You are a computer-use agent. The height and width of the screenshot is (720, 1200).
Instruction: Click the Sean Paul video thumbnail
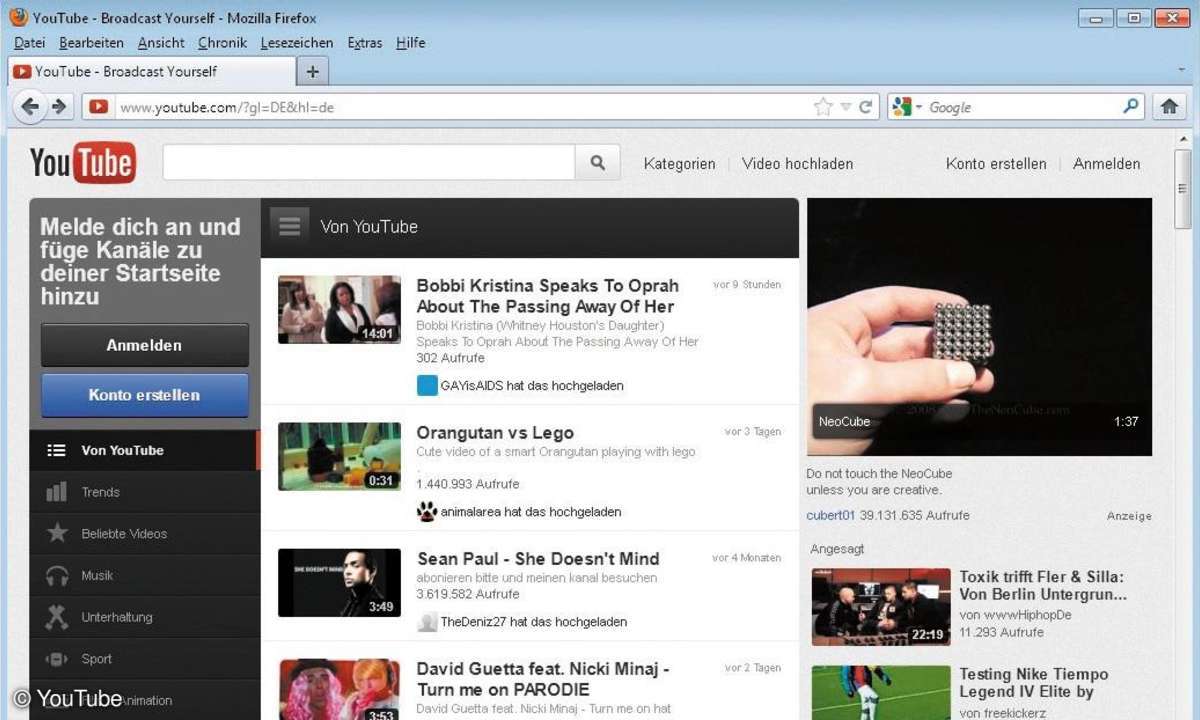pos(339,582)
